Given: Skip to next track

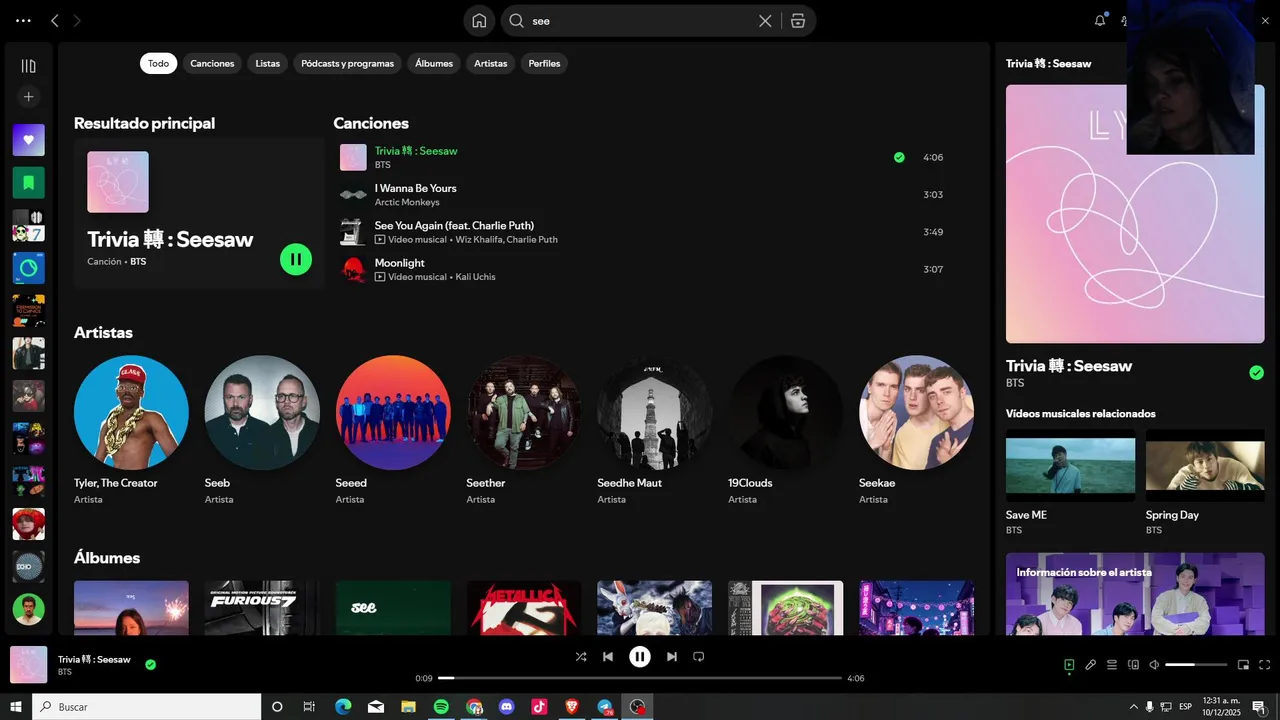Looking at the screenshot, I should [x=672, y=657].
